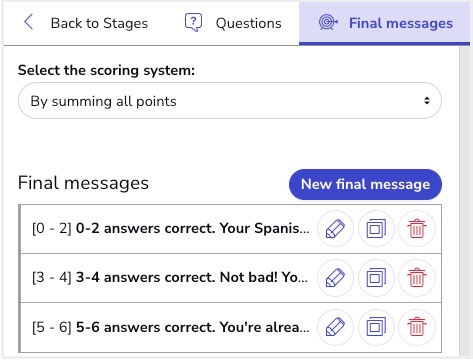Edit the 3-4 answers correct message
The width and height of the screenshot is (473, 360).
click(x=335, y=278)
